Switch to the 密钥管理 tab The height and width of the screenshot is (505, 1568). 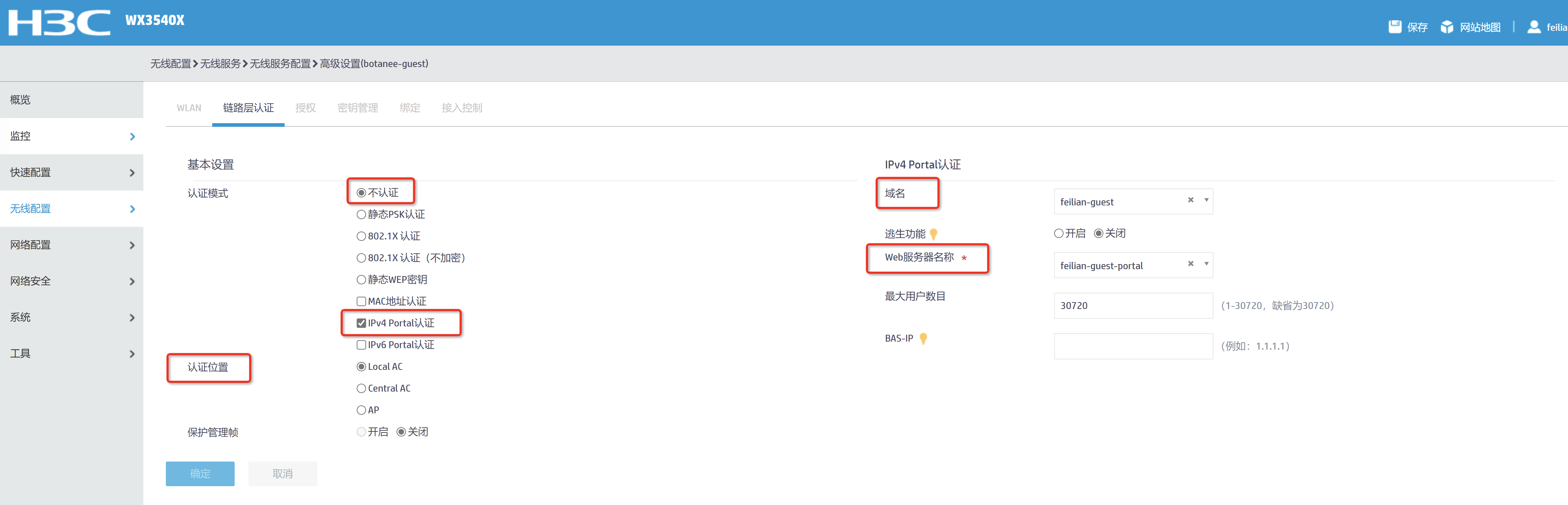coord(358,108)
